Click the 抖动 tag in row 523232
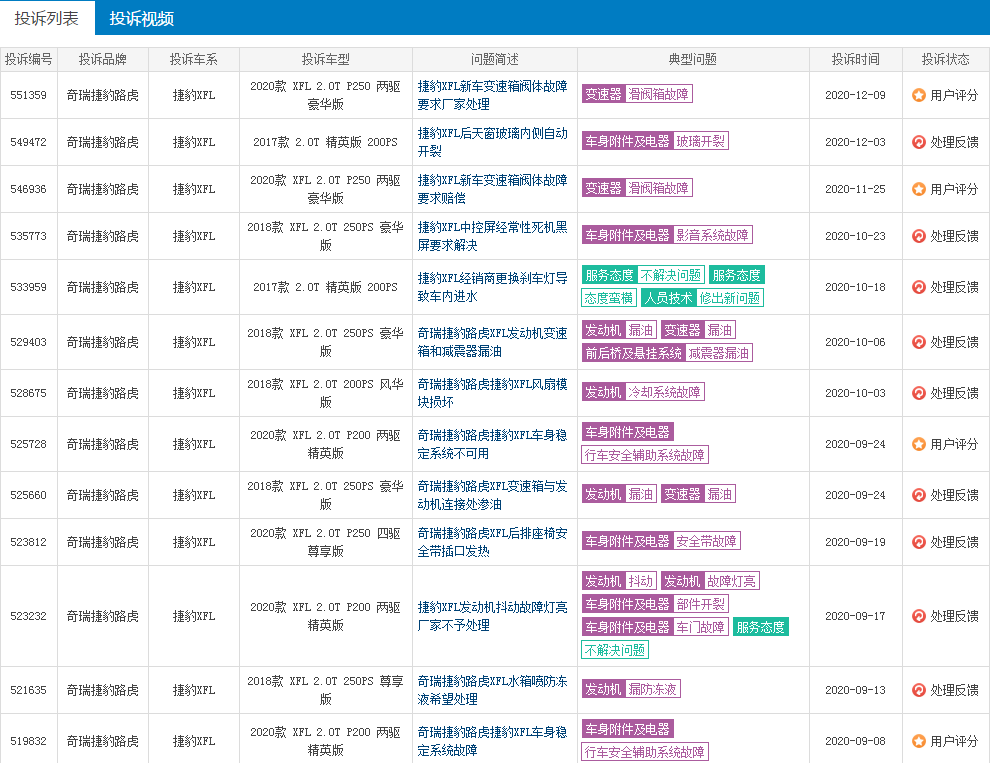Screen dimensions: 990x763 [641, 581]
